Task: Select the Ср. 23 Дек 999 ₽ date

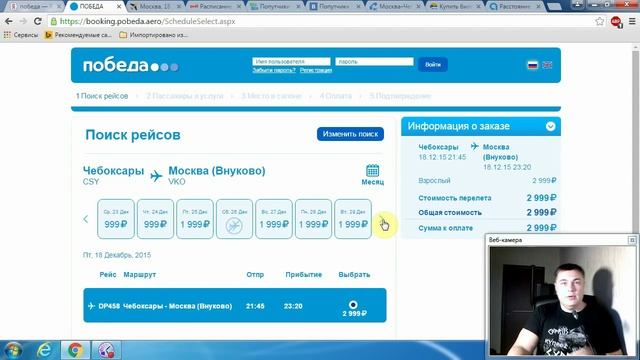Action: (x=116, y=219)
